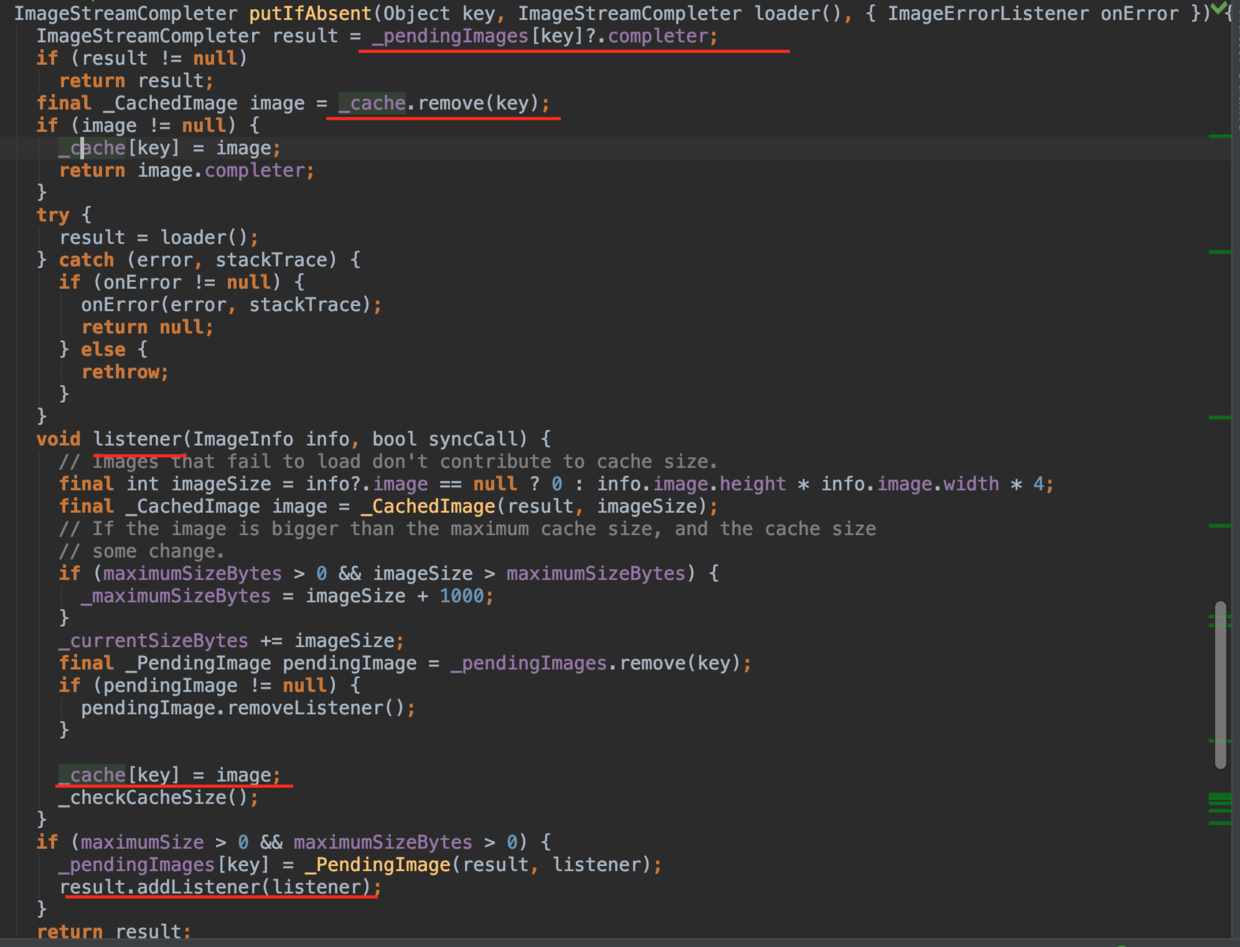The image size is (1240, 947).
Task: Click the _currentSizeBytes field
Action: point(153,641)
